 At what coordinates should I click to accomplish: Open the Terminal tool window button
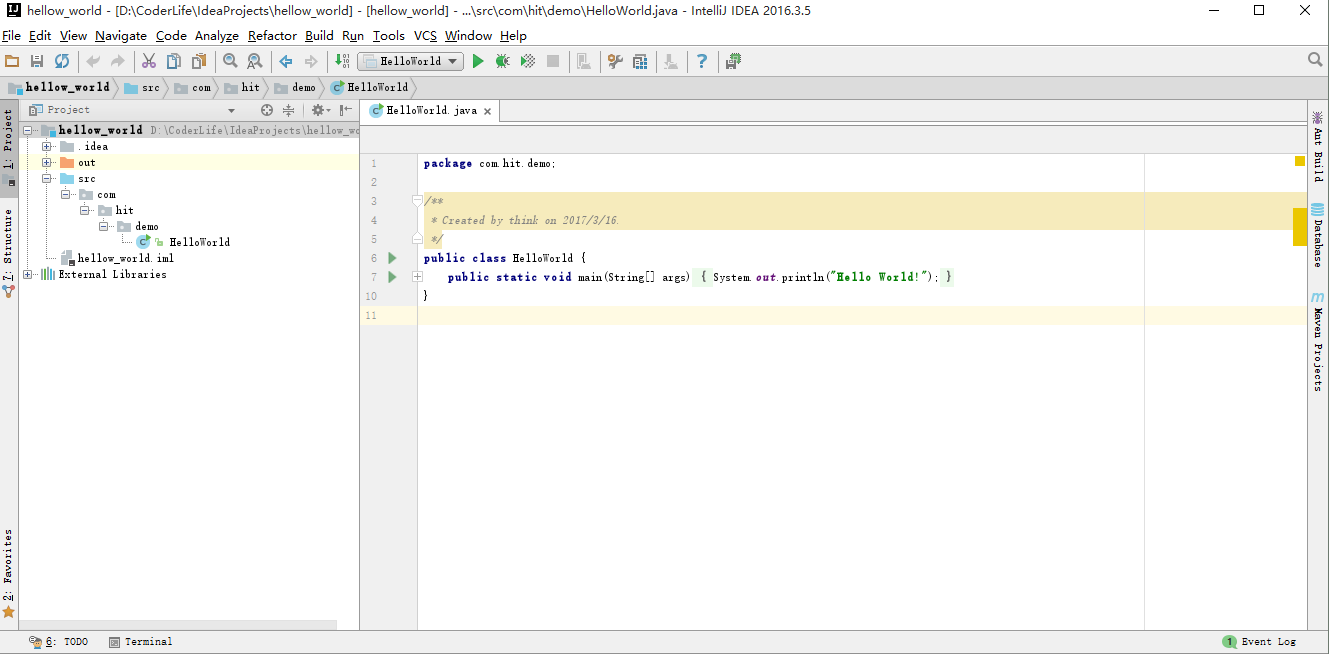pos(140,642)
